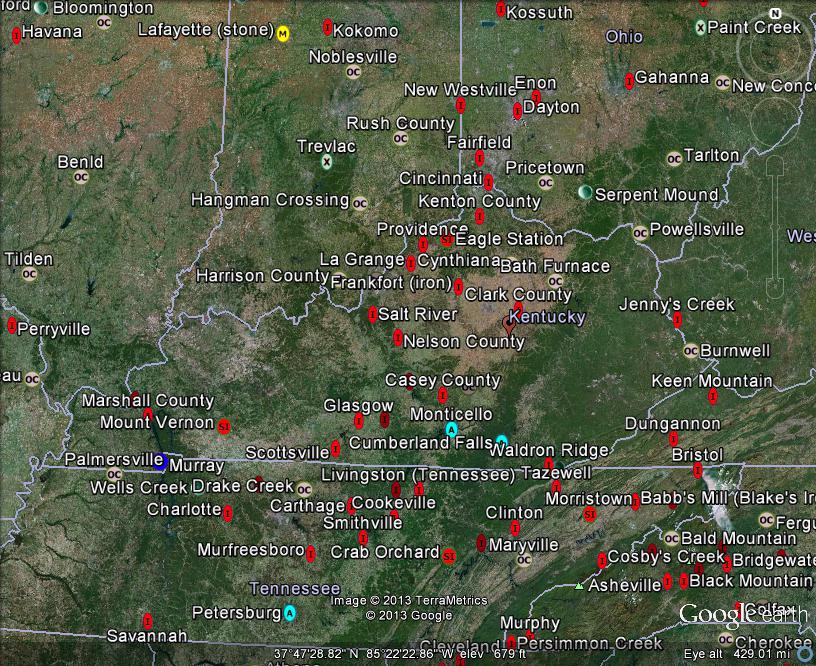Click the marker beside Paint Creek
The height and width of the screenshot is (666, 816).
coord(698,27)
